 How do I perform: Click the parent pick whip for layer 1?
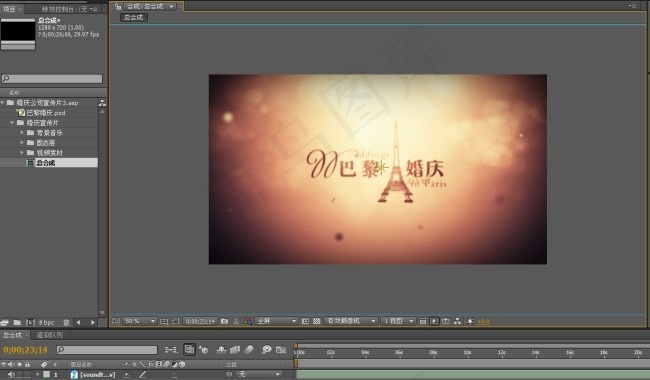click(229, 374)
